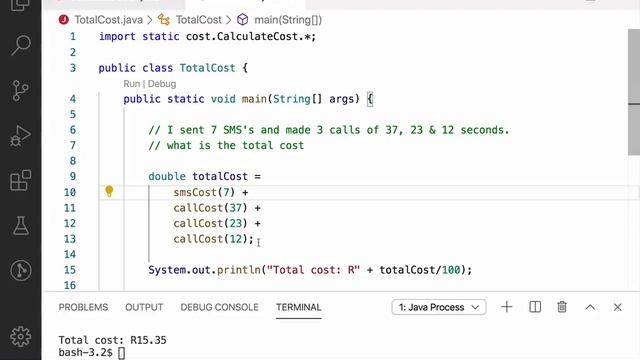Add a new terminal with plus icon
640x360 pixels.
(x=507, y=307)
